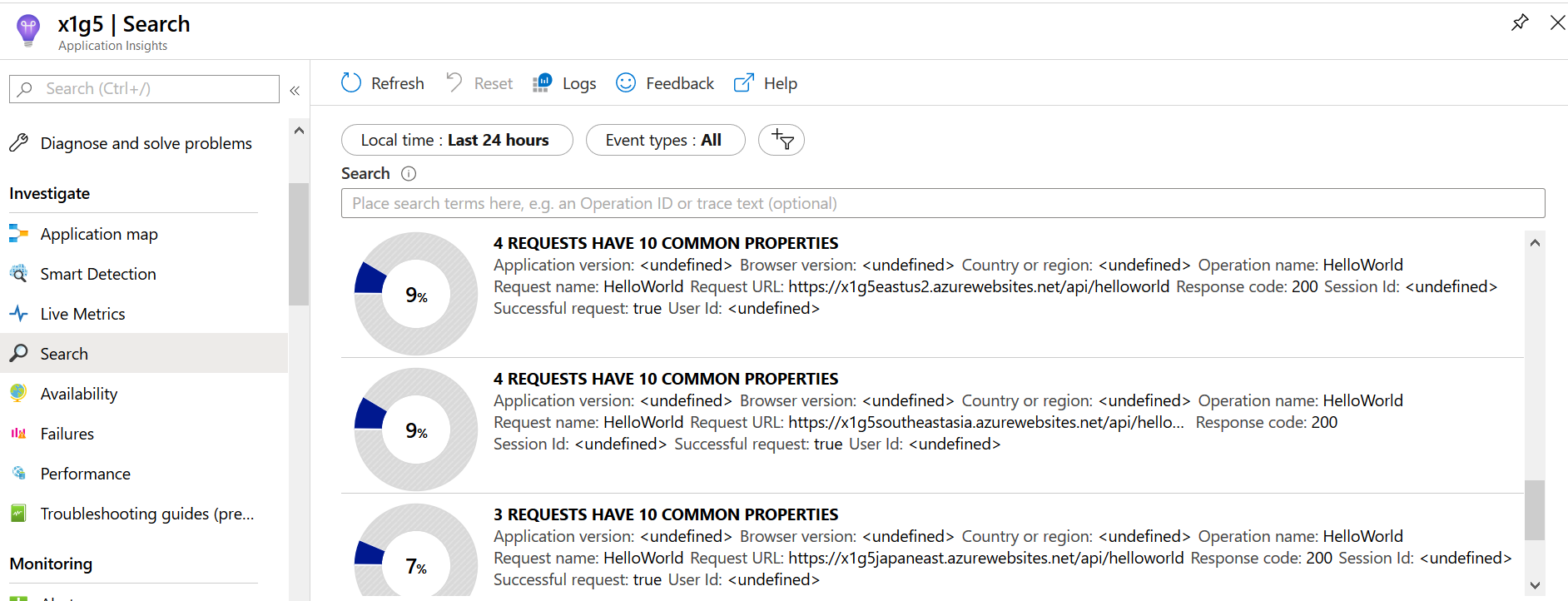This screenshot has width=1568, height=601.
Task: Click the Failures bar chart icon
Action: 19,434
